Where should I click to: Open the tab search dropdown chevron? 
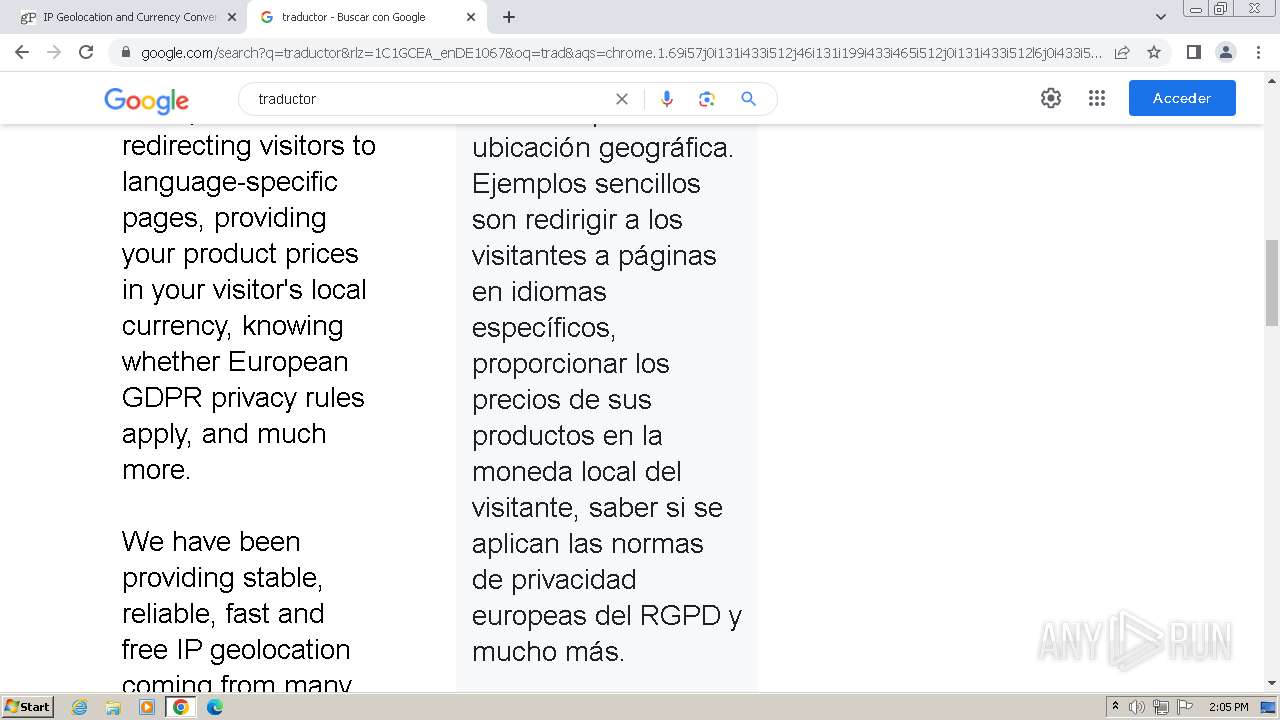coord(1161,17)
